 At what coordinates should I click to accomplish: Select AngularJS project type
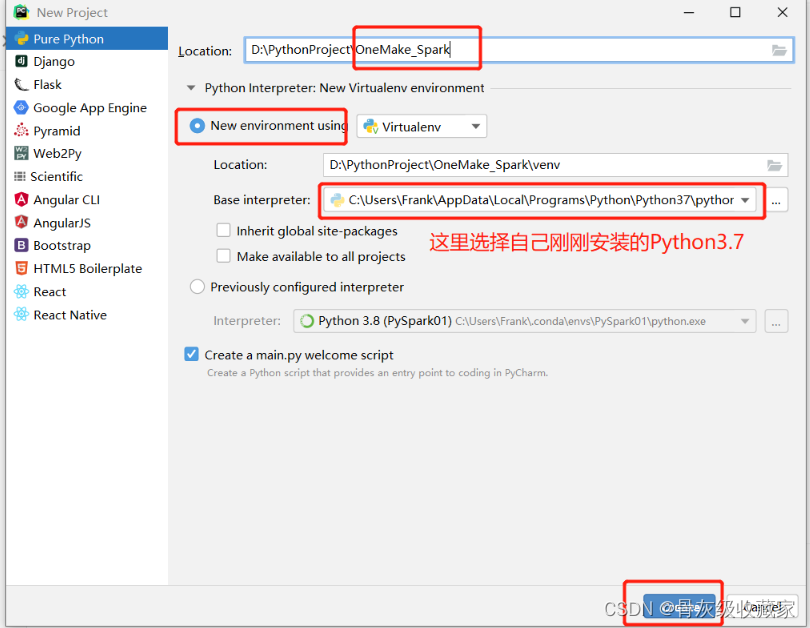click(87, 223)
